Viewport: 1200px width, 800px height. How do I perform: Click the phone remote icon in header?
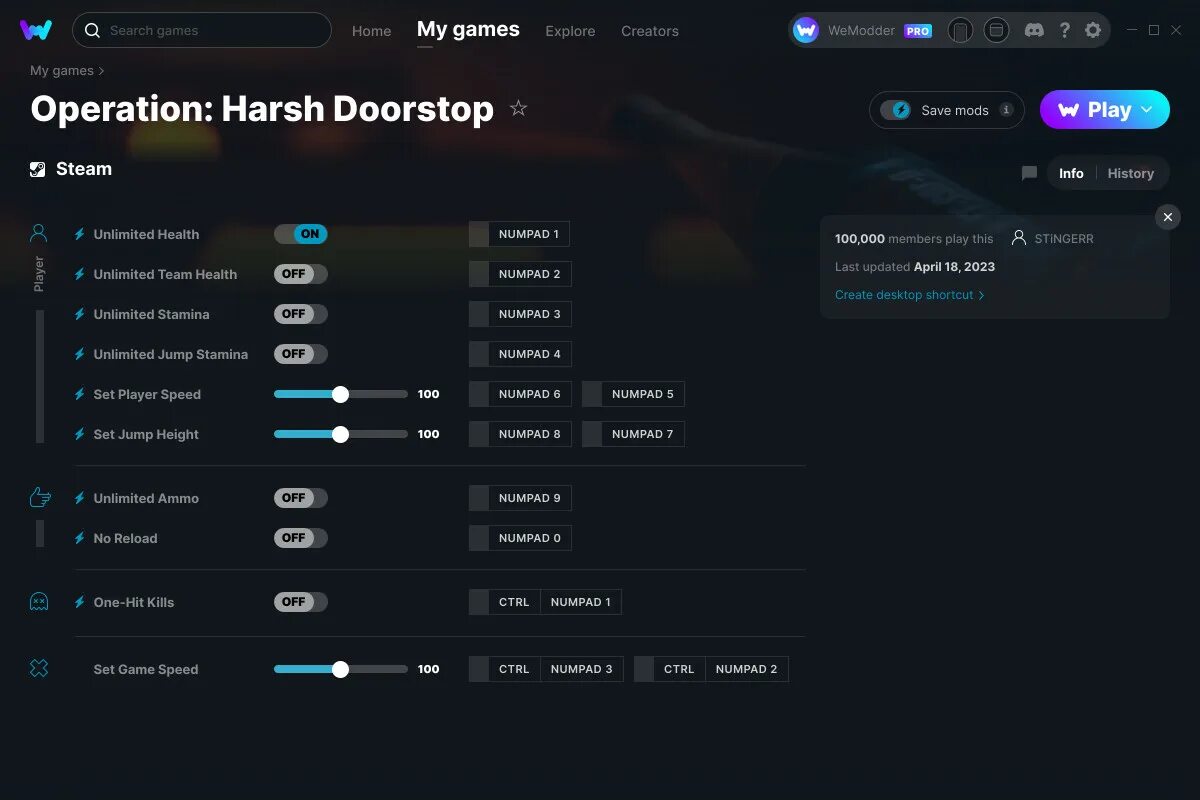click(x=960, y=31)
